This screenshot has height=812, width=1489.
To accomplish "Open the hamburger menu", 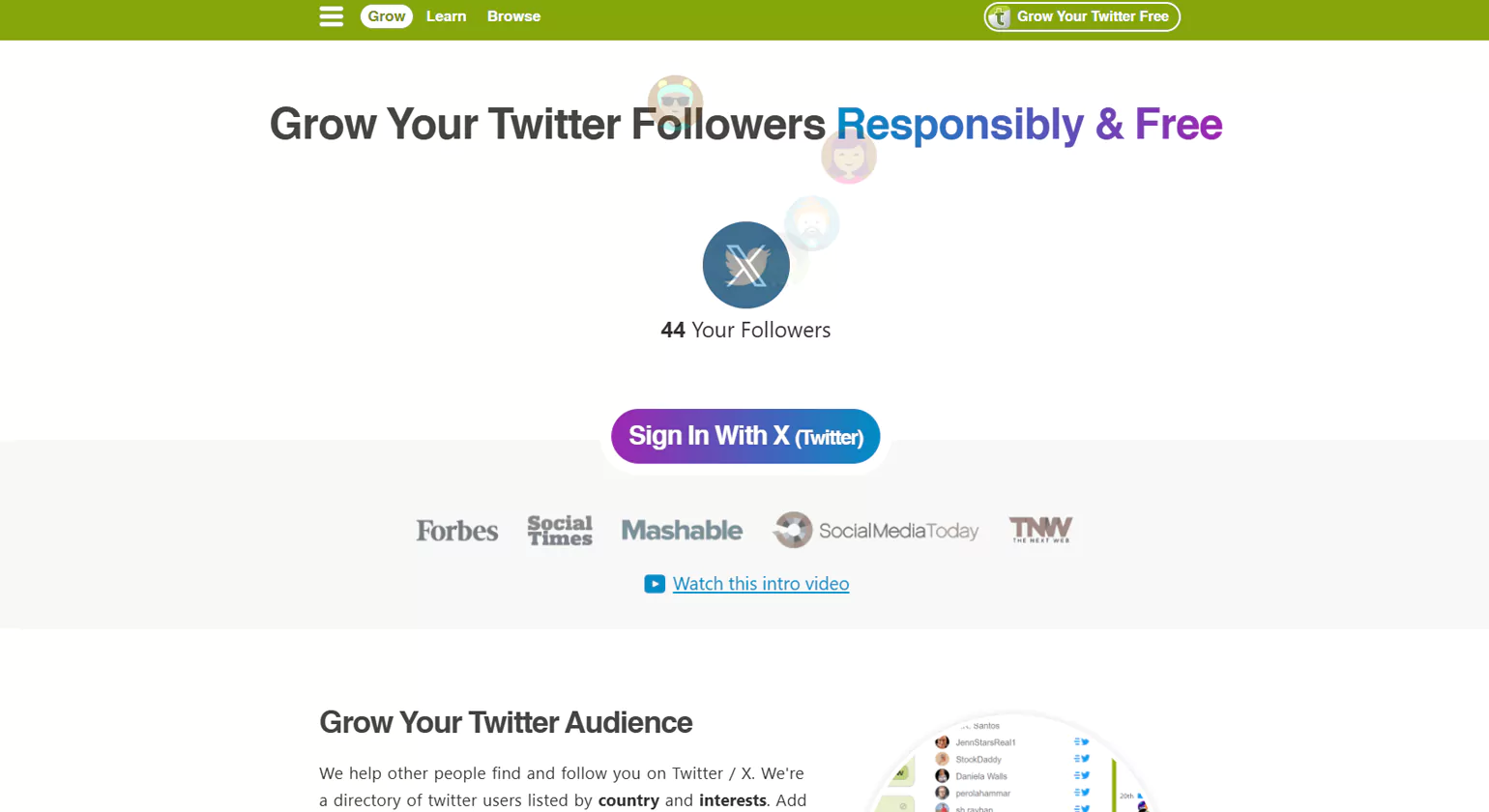I will click(x=331, y=16).
